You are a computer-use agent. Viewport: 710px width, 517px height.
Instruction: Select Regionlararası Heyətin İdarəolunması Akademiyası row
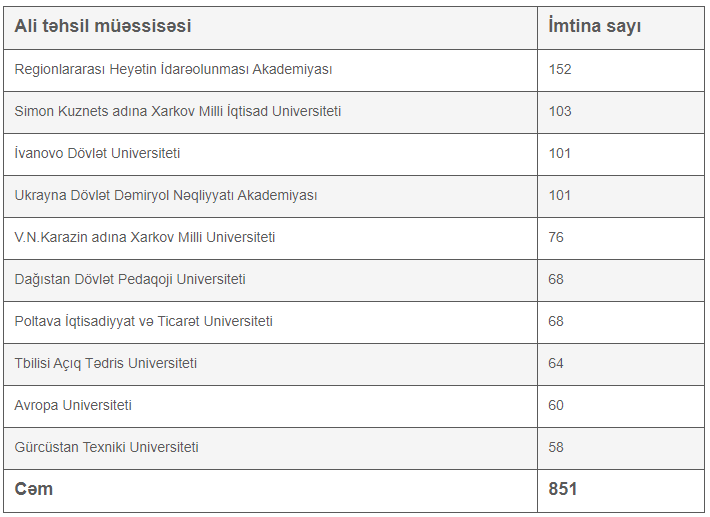tap(354, 70)
